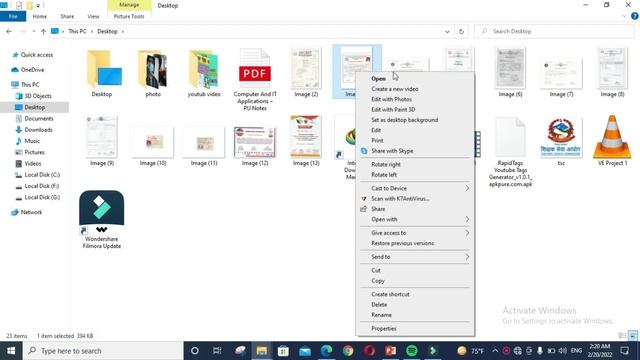Go up one folder level
This screenshot has width=640, height=360.
[43, 31]
